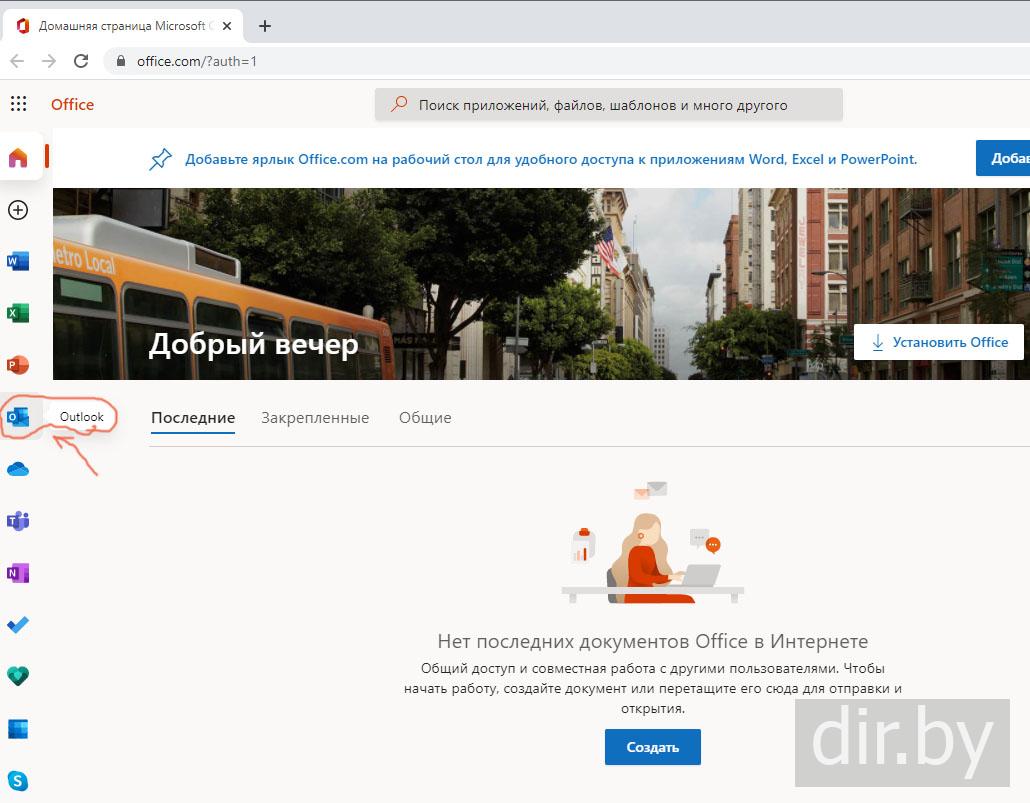1030x803 pixels.
Task: Click the browser back arrow
Action: coord(17,61)
